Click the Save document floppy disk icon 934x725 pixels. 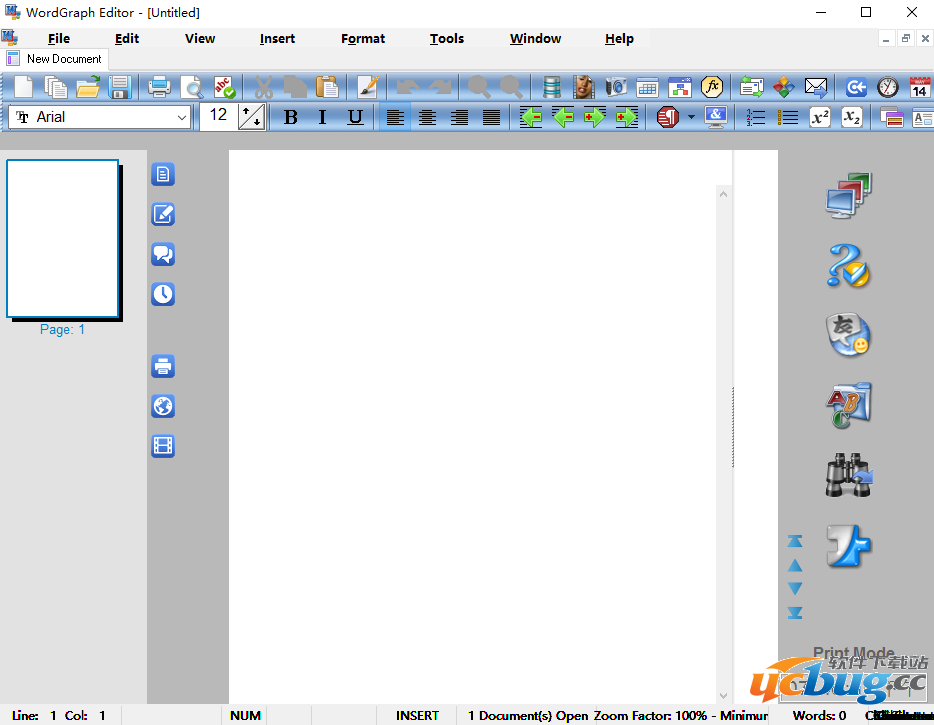point(120,87)
